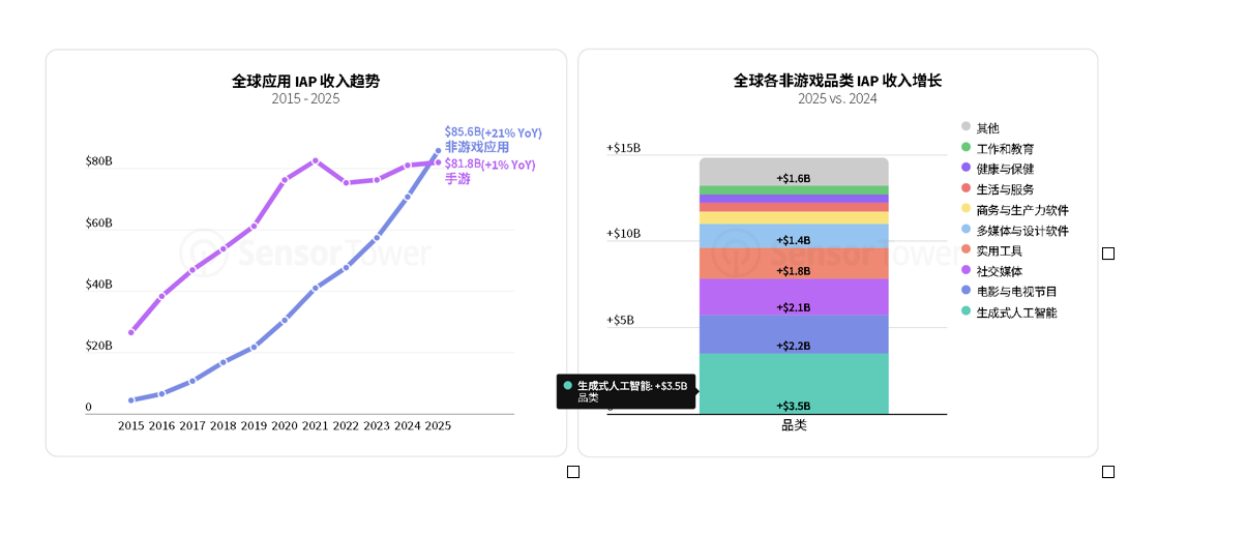
Task: Click the +$5B axis label
Action: click(620, 320)
